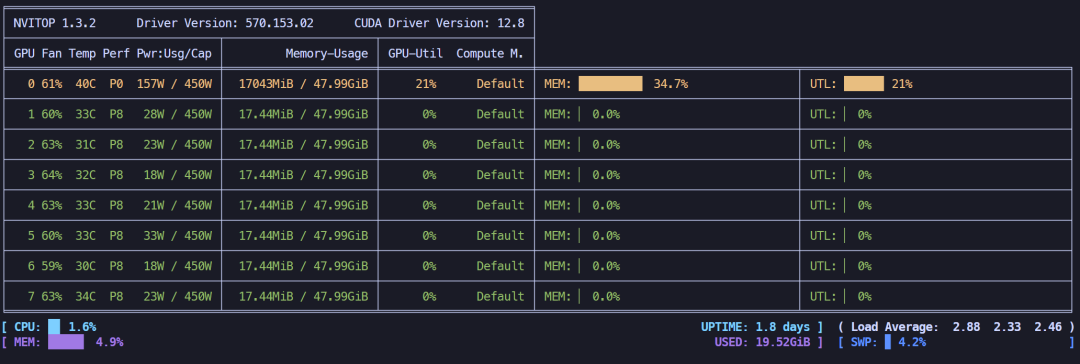Click GPU 1 temperature 33C
This screenshot has height=364, width=1080.
point(85,114)
